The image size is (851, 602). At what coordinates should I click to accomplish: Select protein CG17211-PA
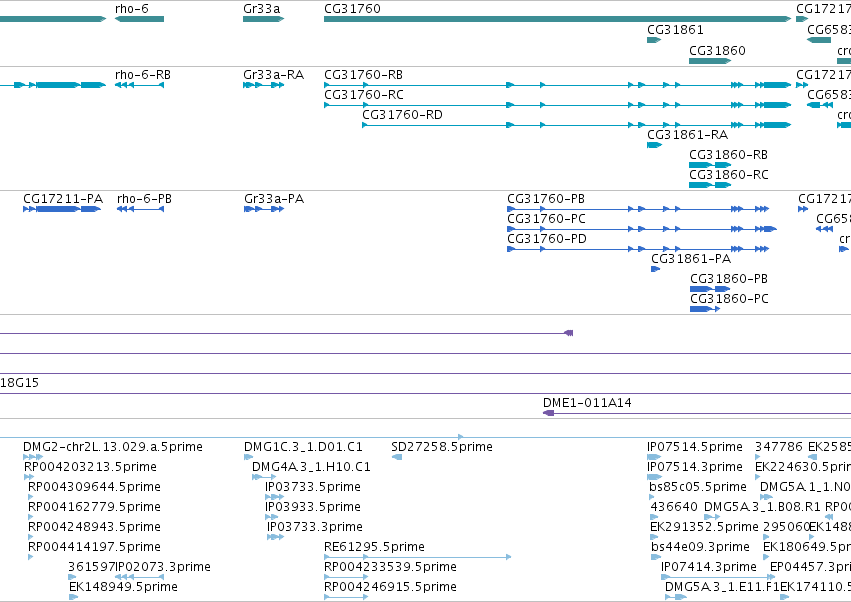click(x=62, y=210)
